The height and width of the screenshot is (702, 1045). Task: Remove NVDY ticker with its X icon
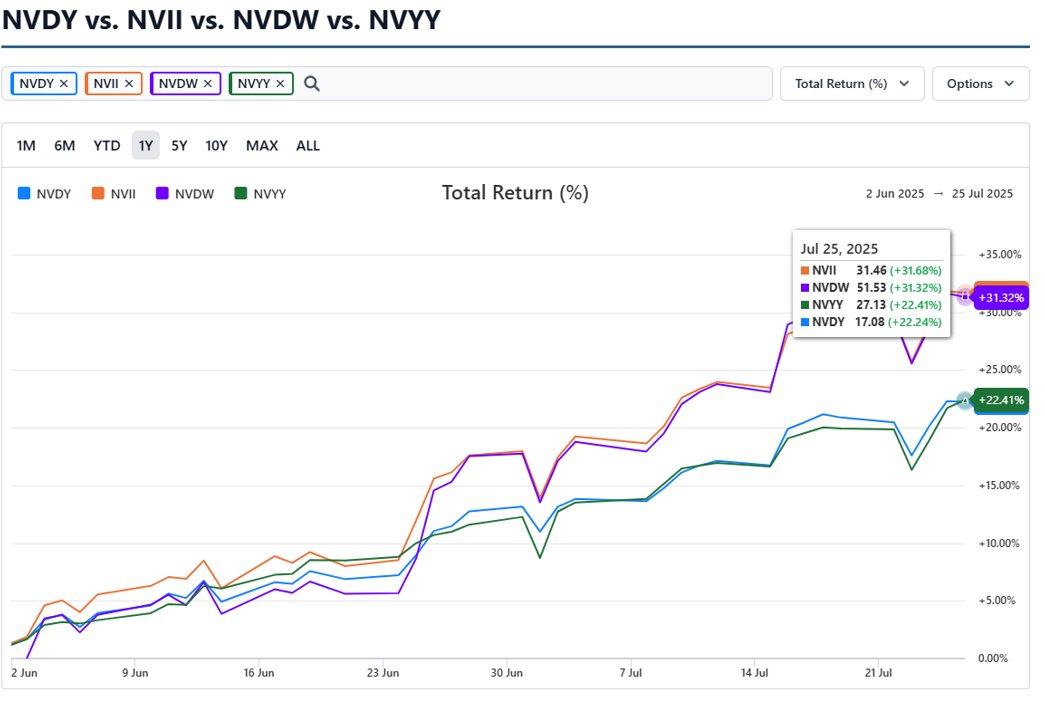(64, 84)
